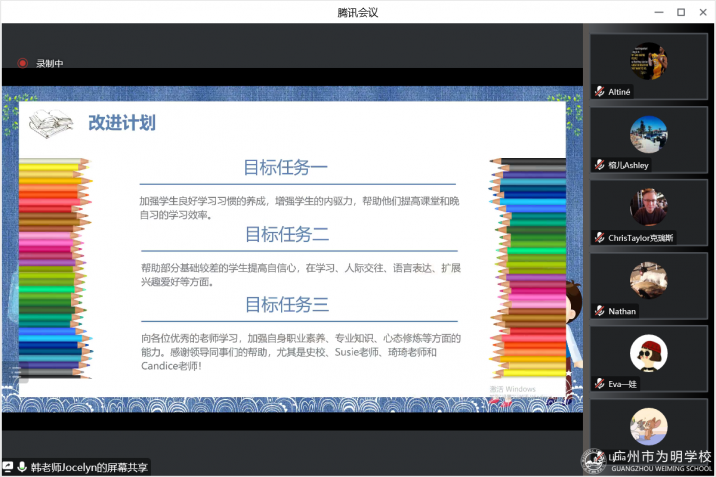This screenshot has height=477, width=716.
Task: Select the 韩老师Jocelyn的屏幕共享 label
Action: pyautogui.click(x=90, y=467)
